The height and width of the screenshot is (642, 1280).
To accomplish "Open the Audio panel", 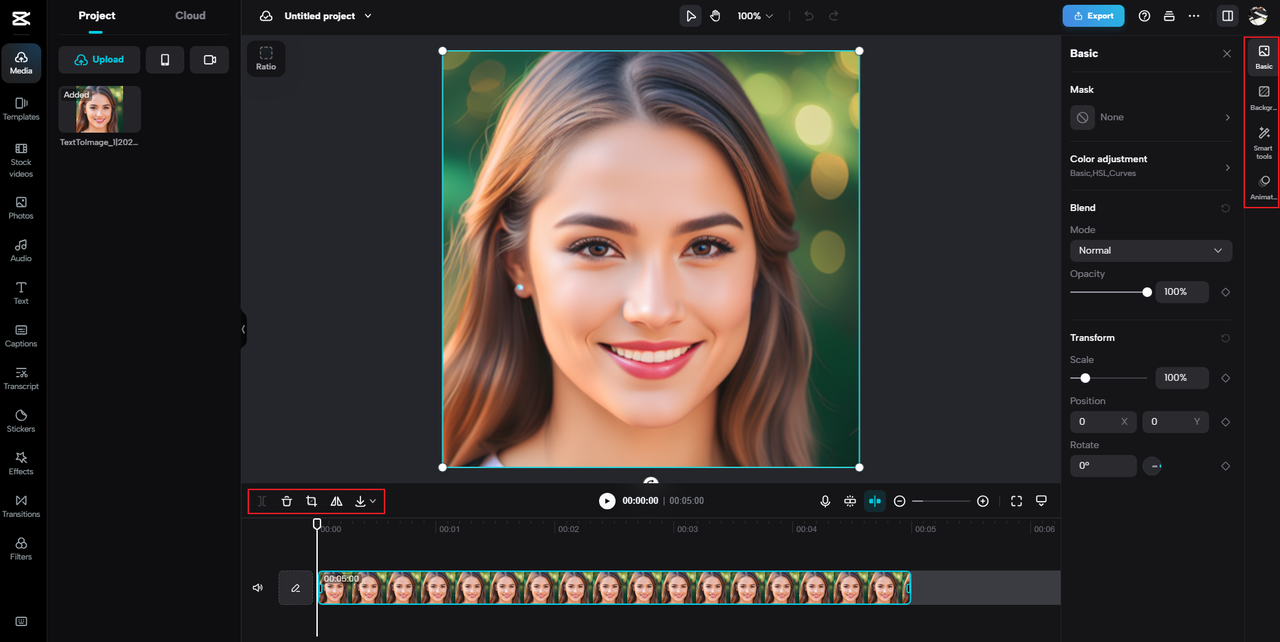I will [x=21, y=250].
